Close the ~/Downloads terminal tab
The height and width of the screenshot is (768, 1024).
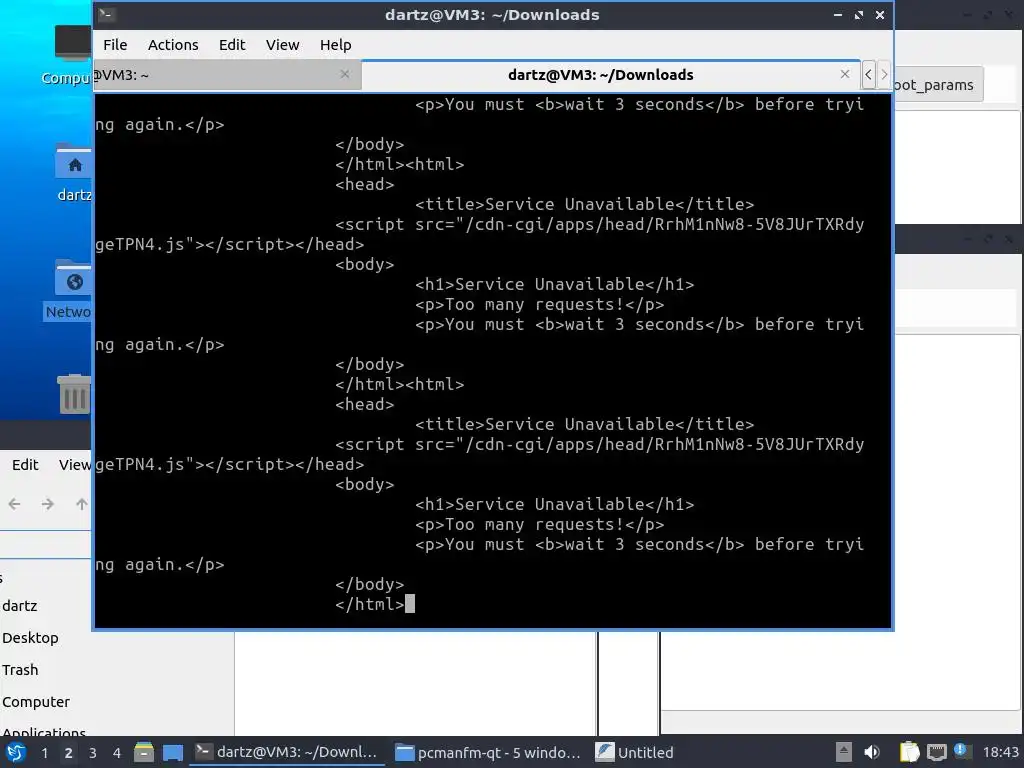pos(844,74)
